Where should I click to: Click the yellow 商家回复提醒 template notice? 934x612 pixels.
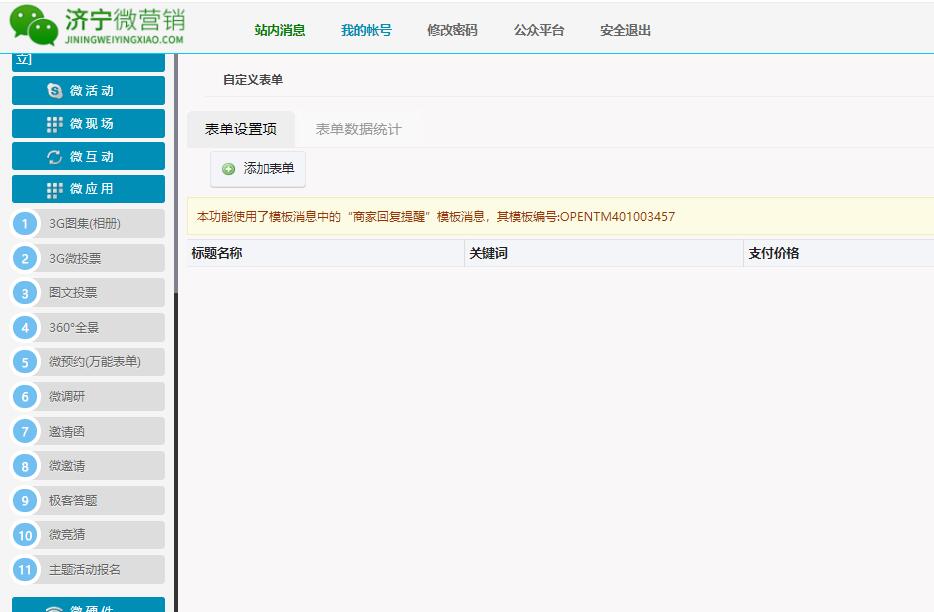[x=561, y=217]
